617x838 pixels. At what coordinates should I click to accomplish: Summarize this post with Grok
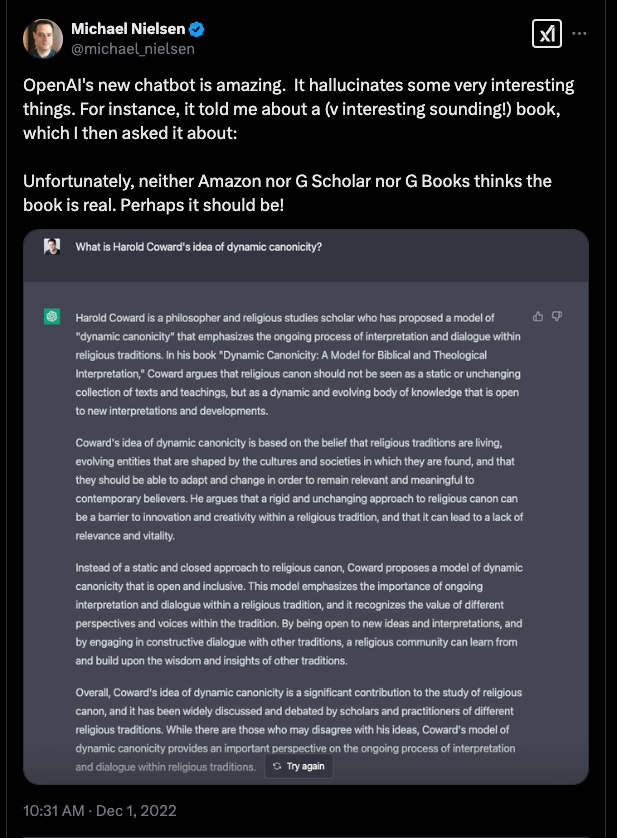[x=547, y=31]
